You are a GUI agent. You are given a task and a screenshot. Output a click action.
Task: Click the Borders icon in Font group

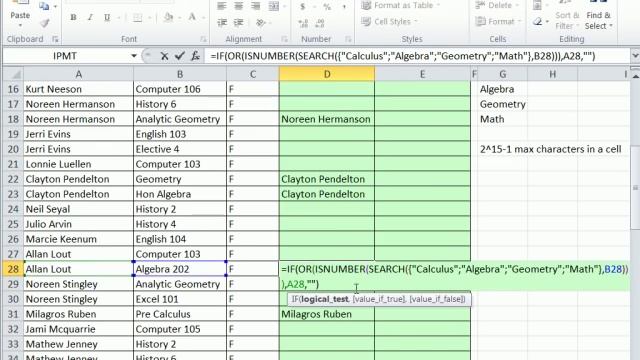tap(138, 18)
